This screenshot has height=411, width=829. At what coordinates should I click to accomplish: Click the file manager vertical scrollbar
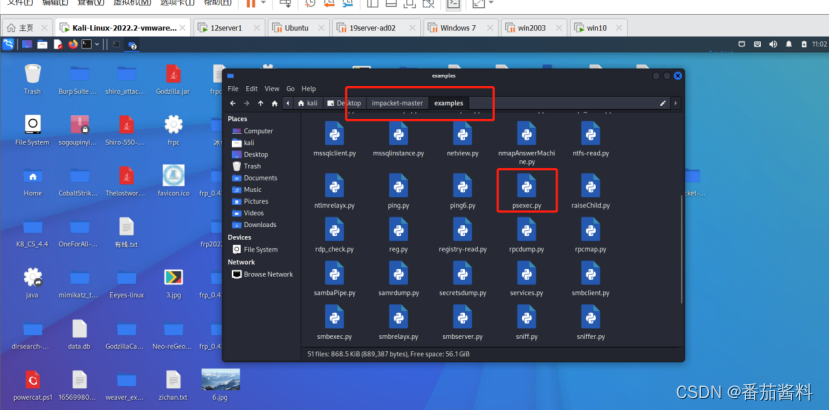click(x=681, y=249)
